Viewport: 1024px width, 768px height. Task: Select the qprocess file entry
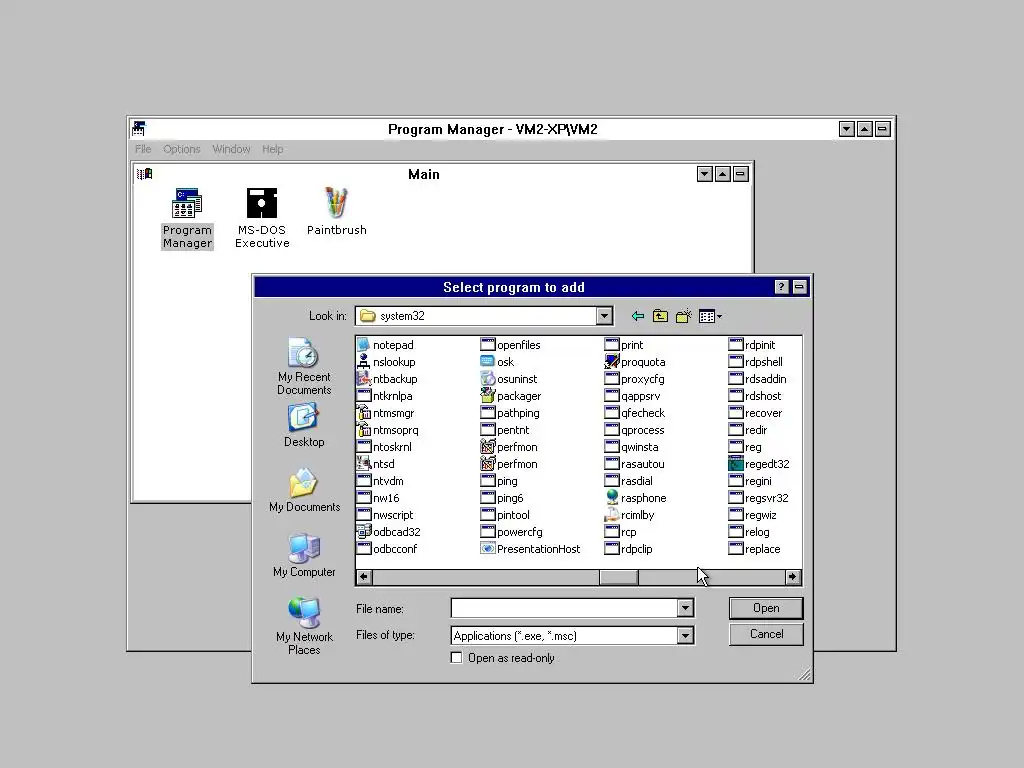(635, 430)
